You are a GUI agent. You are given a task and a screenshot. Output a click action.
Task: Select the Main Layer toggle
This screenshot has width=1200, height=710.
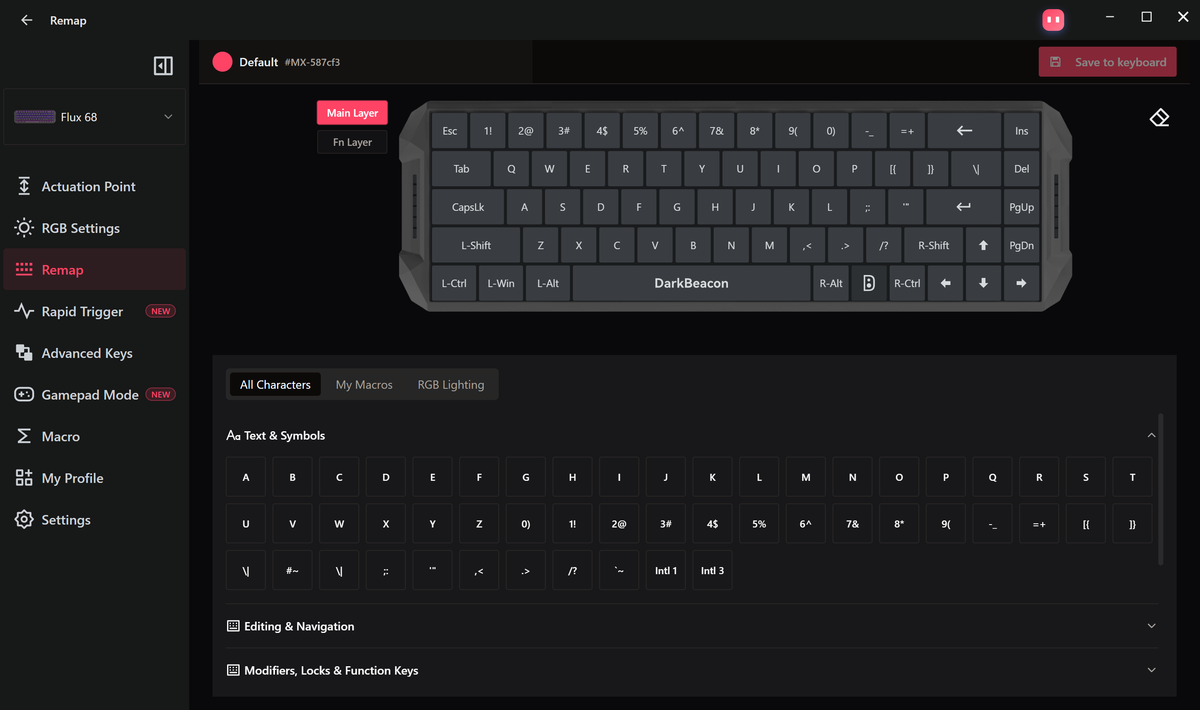pyautogui.click(x=352, y=113)
